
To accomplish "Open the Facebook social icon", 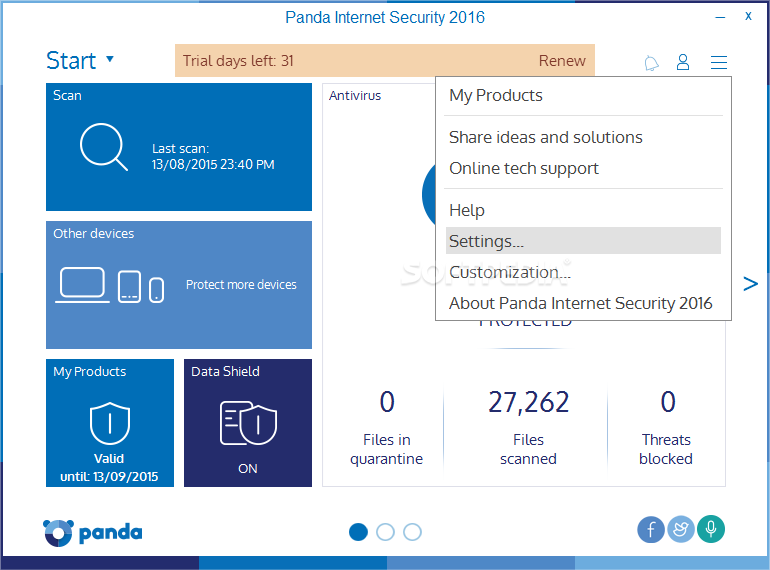I will pos(651,529).
